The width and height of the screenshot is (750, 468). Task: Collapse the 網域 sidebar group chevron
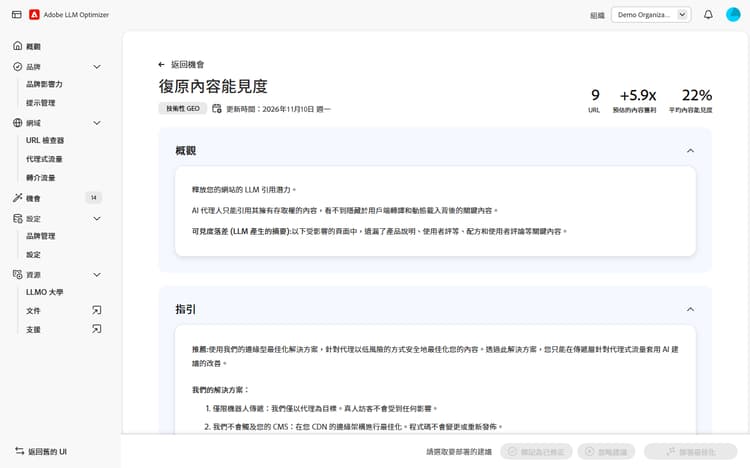point(97,123)
